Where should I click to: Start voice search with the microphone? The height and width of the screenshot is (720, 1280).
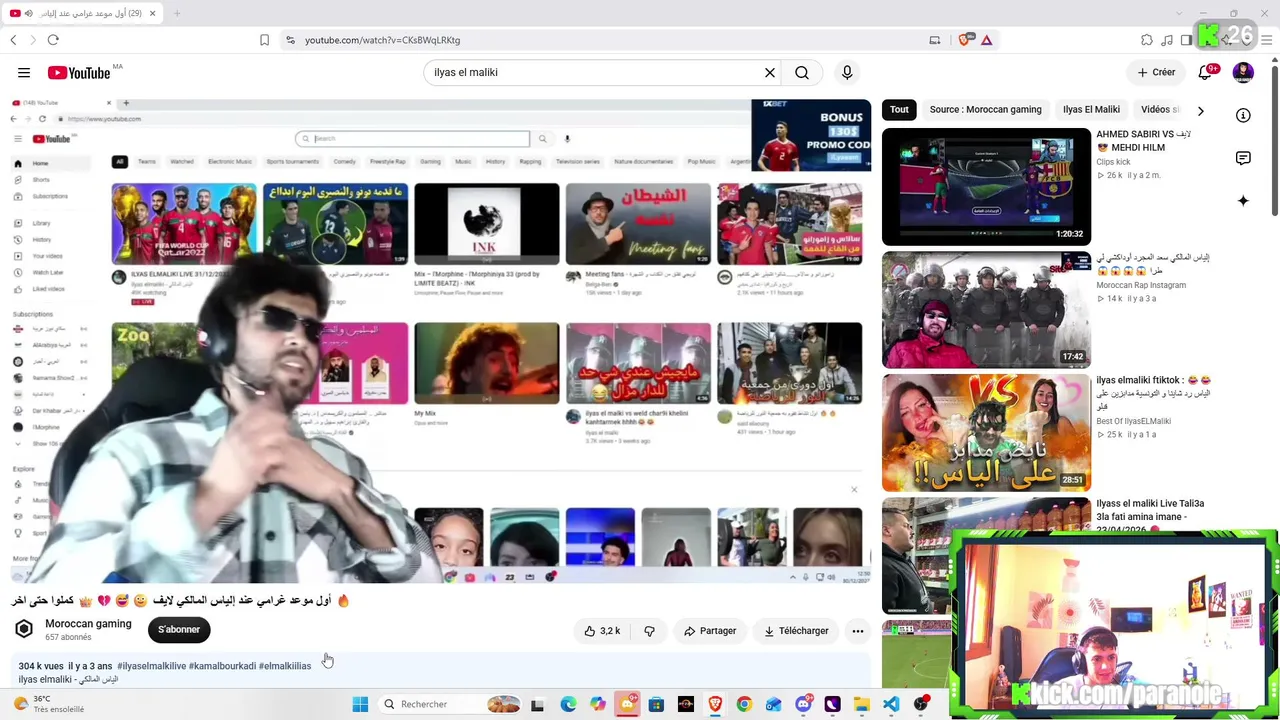(847, 72)
